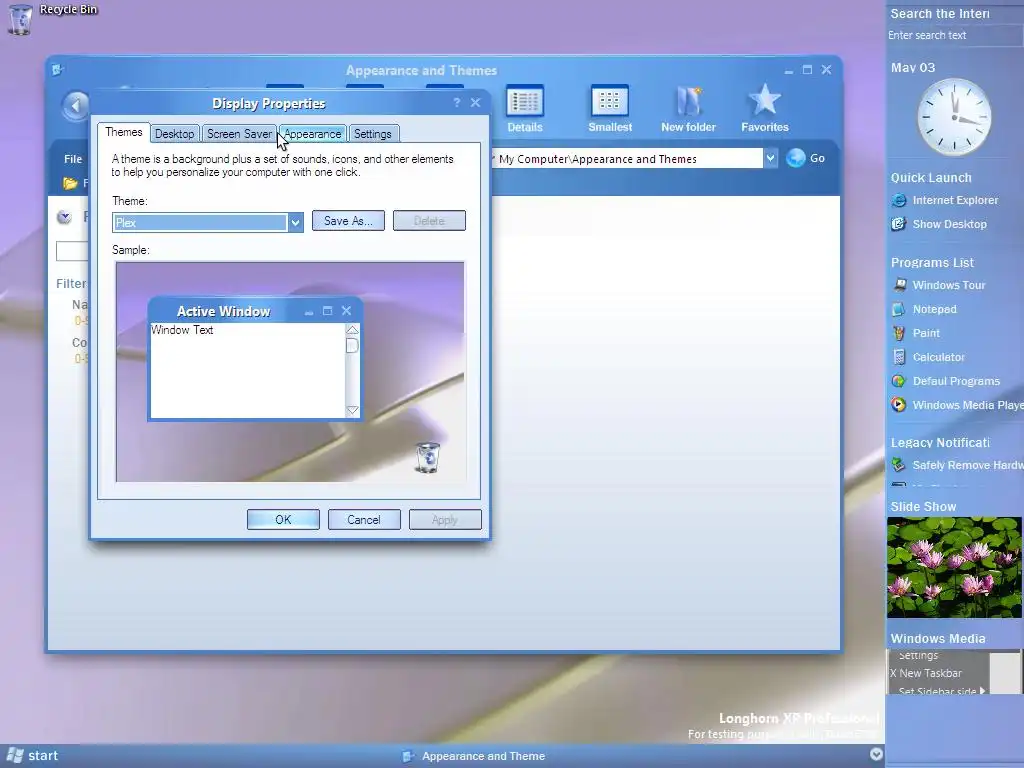Click scroll down arrow in sample window
The image size is (1024, 768).
[x=352, y=410]
